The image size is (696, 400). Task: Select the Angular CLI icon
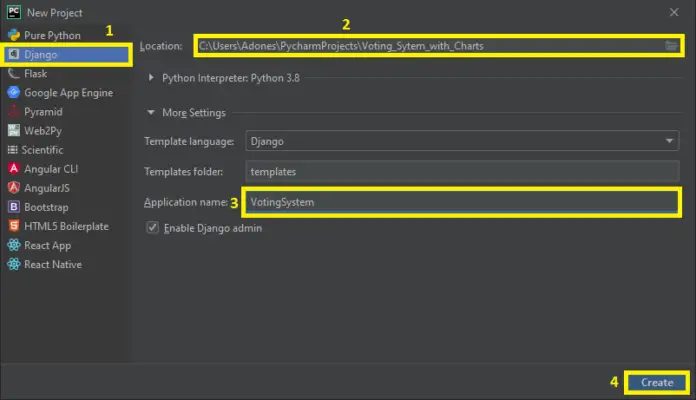pos(15,168)
